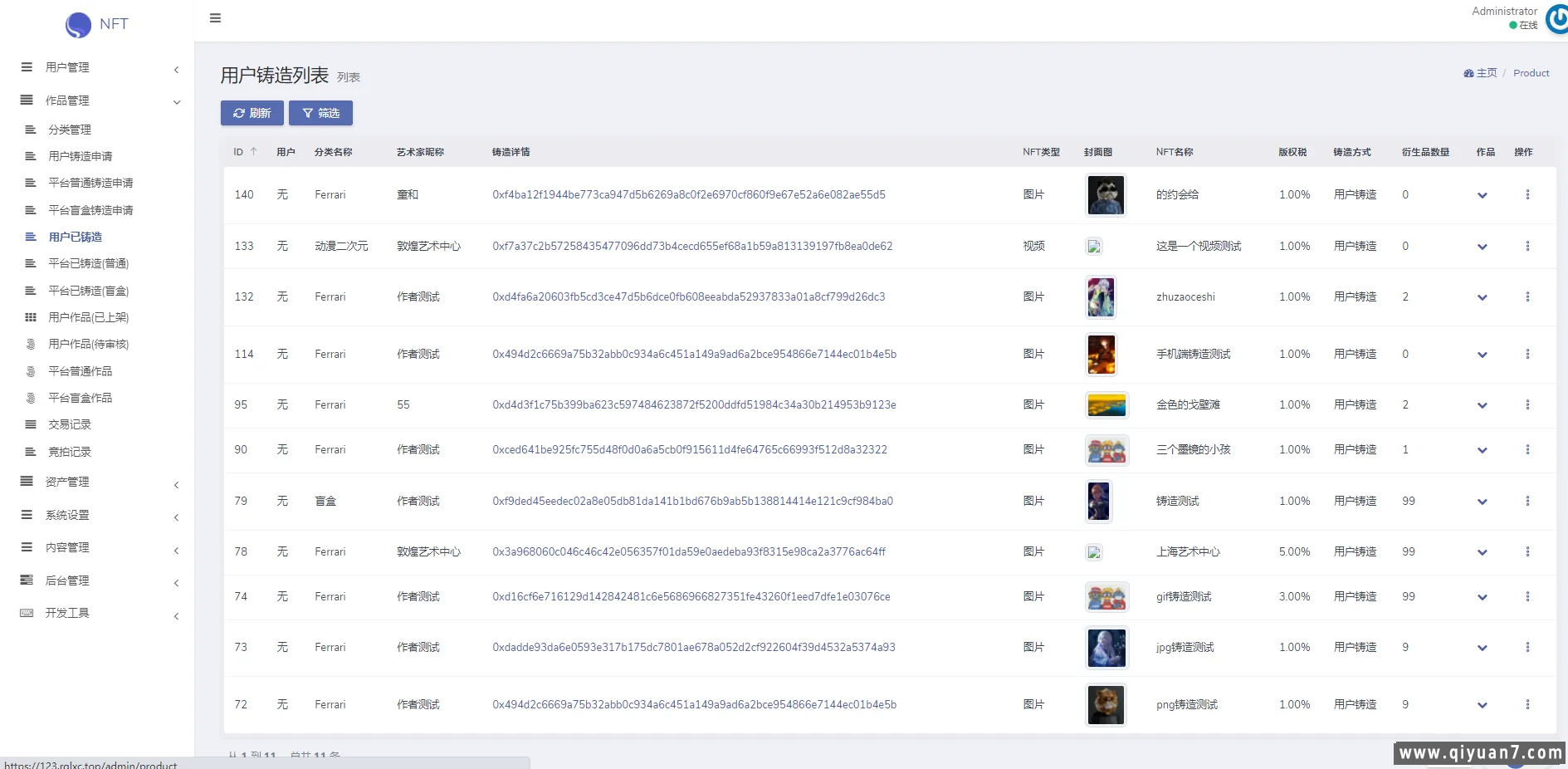Click the NFT logo icon
Viewport: 1568px width, 769px height.
78,25
